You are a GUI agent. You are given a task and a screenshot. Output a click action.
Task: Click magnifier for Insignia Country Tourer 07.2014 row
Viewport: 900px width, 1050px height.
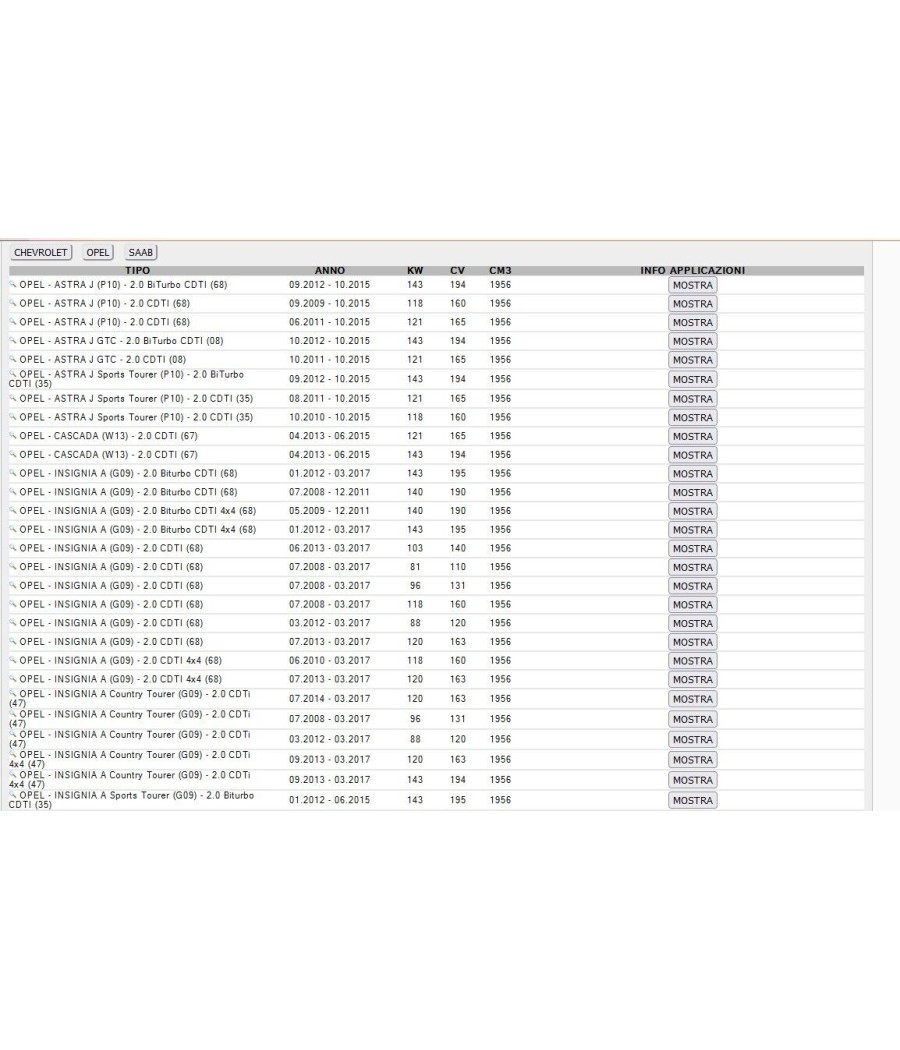[13, 694]
